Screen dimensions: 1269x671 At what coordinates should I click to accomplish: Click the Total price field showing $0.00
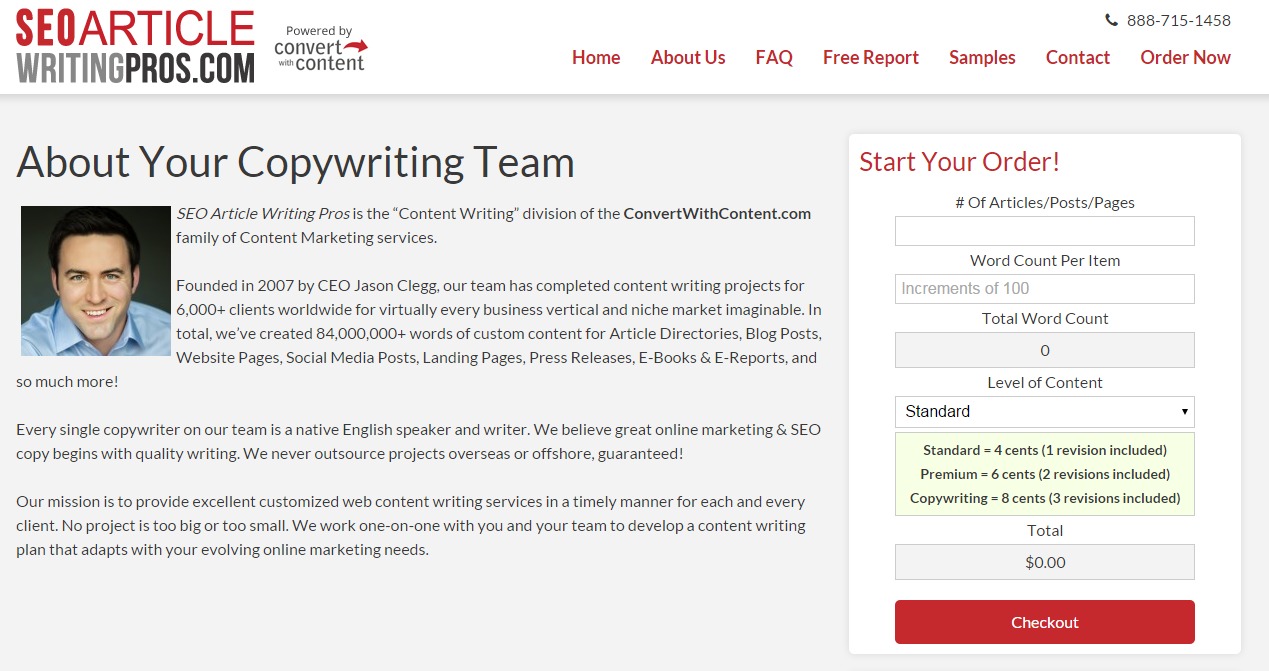coord(1044,562)
